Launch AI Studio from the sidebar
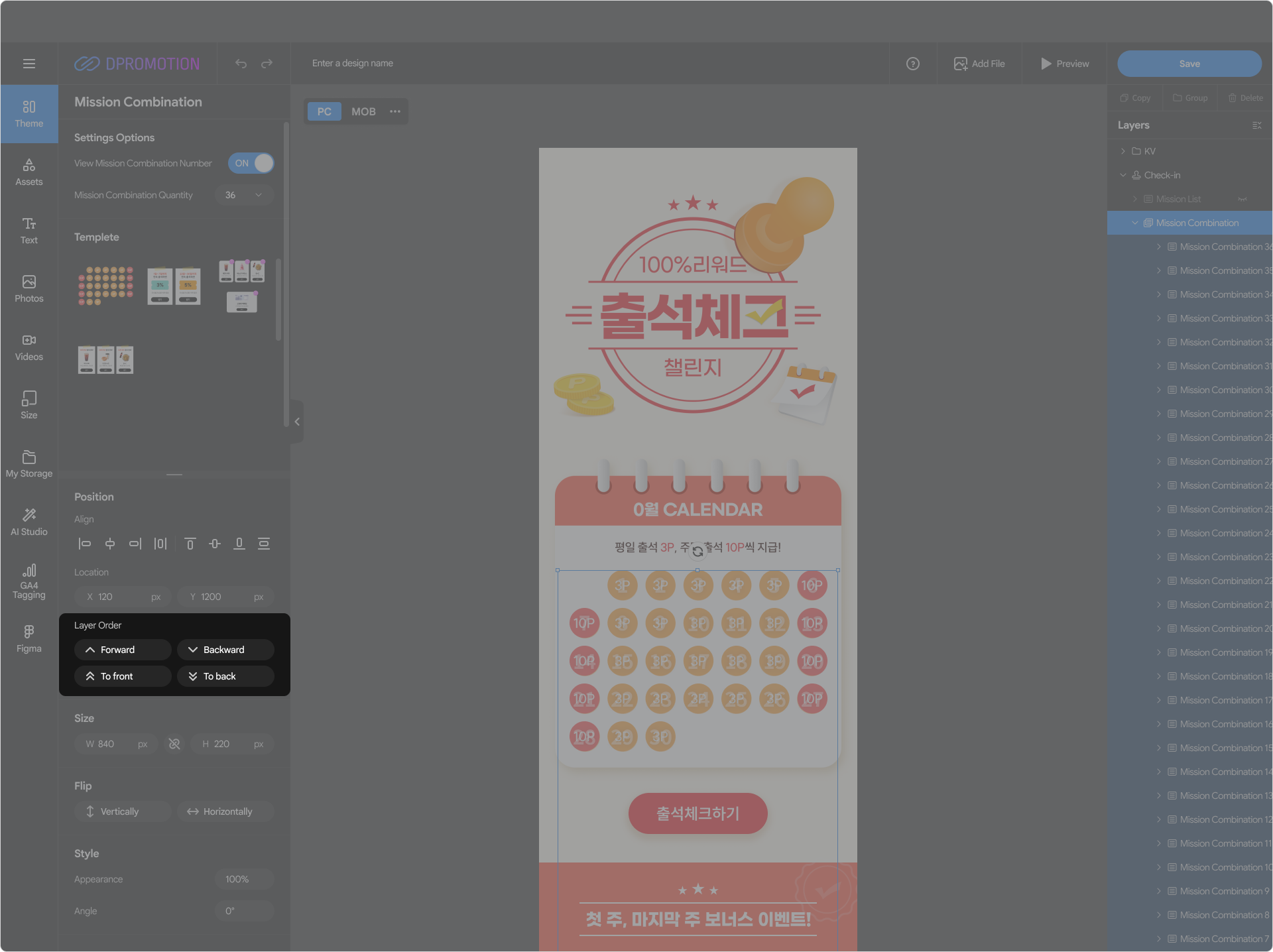The height and width of the screenshot is (952, 1273). pyautogui.click(x=29, y=522)
